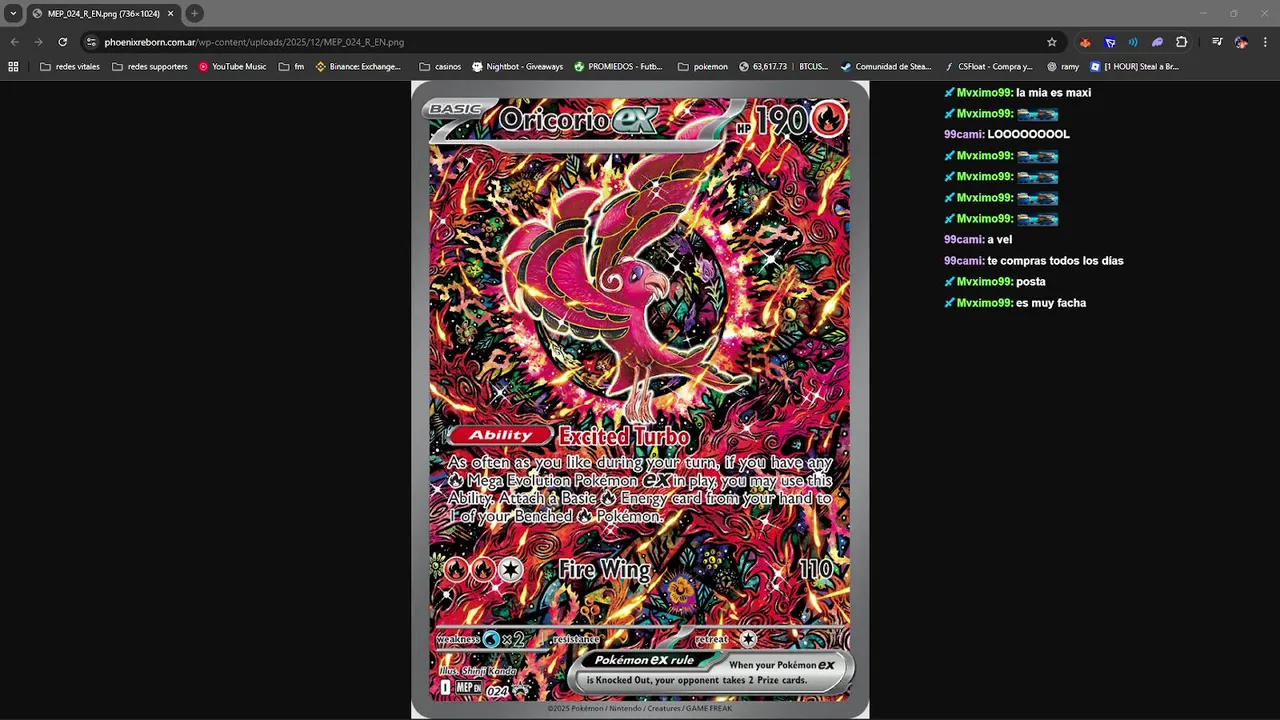Screen dimensions: 1280x720
Task: Open the tab search dropdown arrow
Action: click(13, 13)
